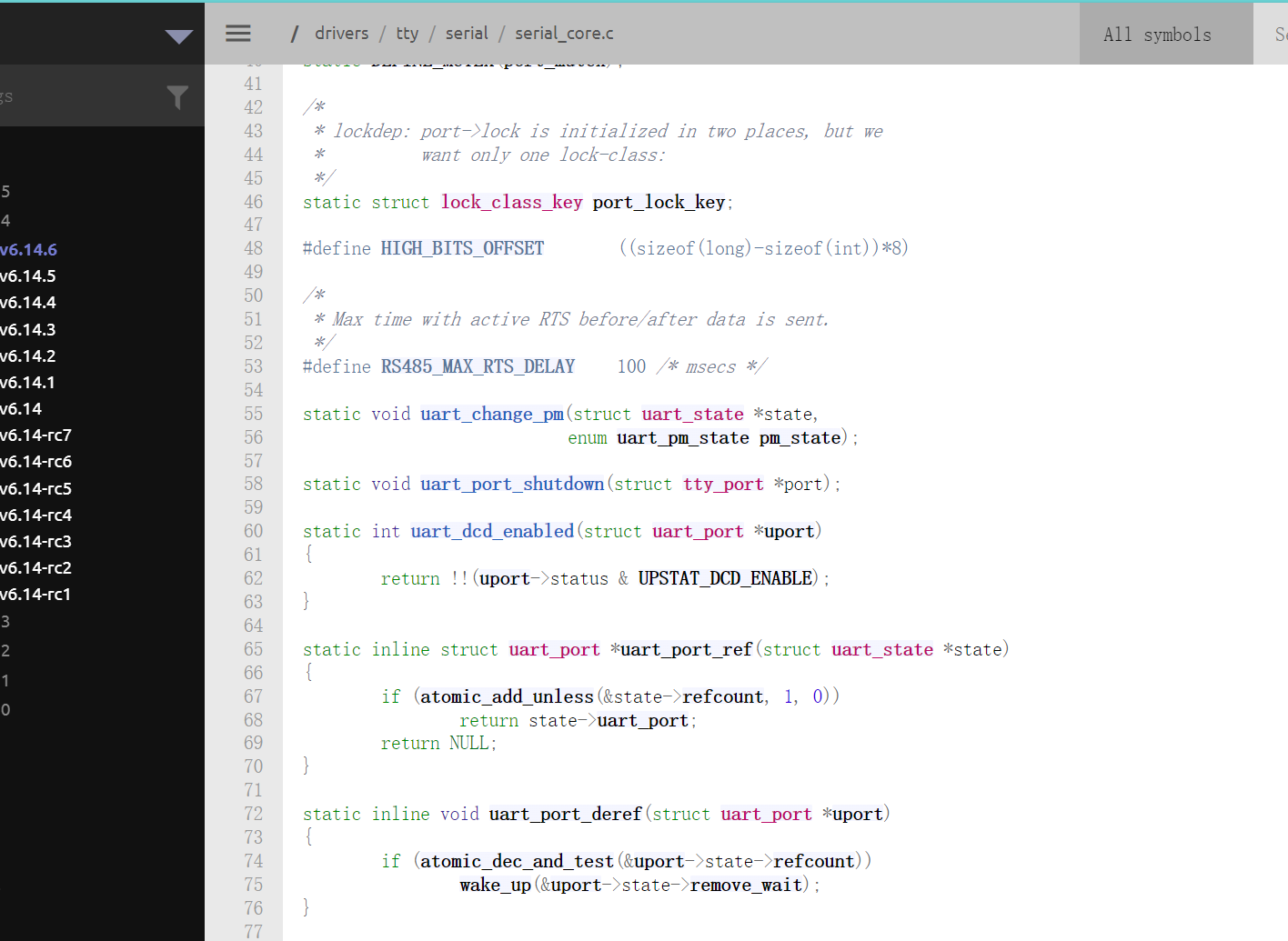Click the filter funnel icon
This screenshot has width=1288, height=941.
pyautogui.click(x=178, y=96)
